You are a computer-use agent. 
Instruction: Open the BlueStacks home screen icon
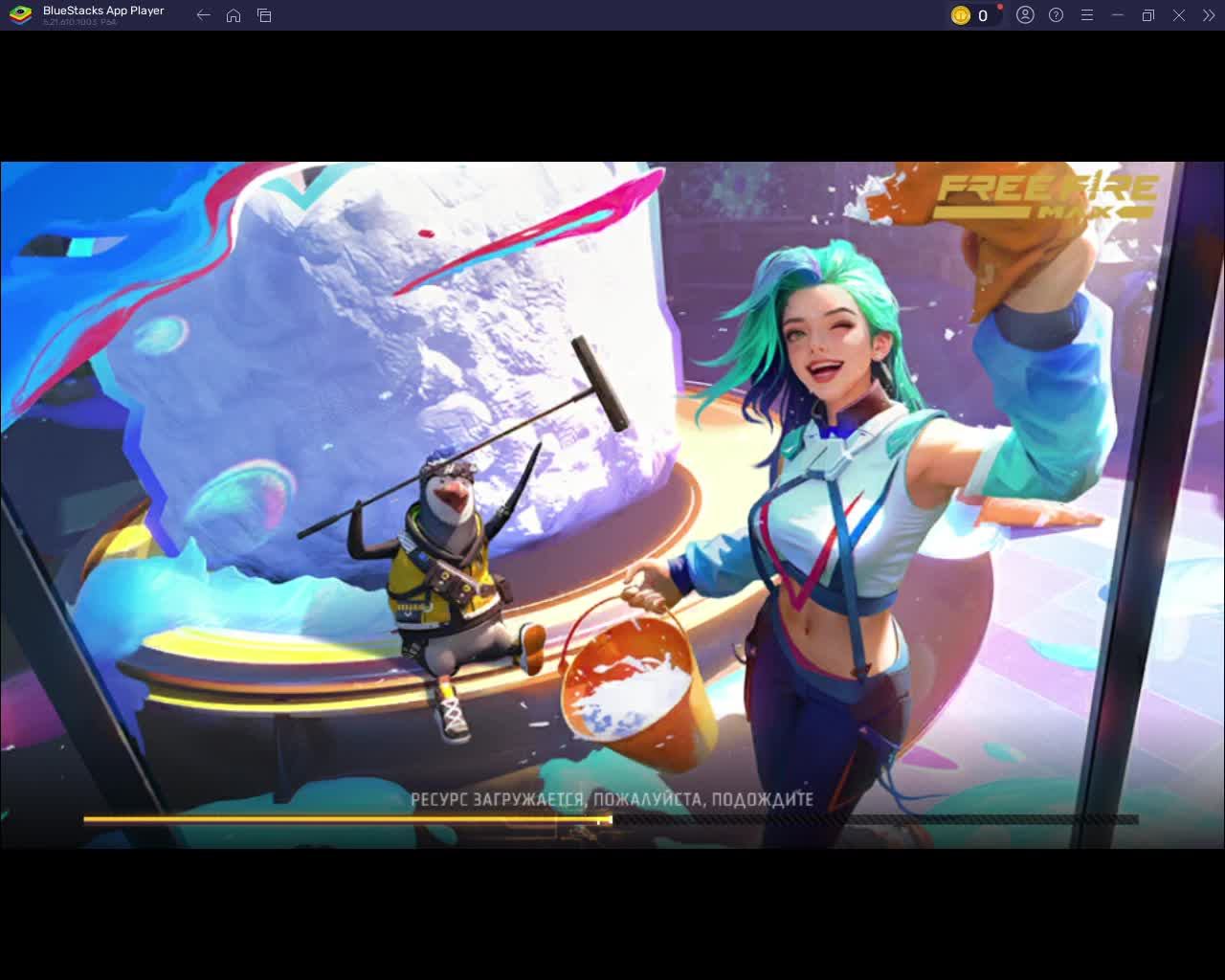click(234, 15)
